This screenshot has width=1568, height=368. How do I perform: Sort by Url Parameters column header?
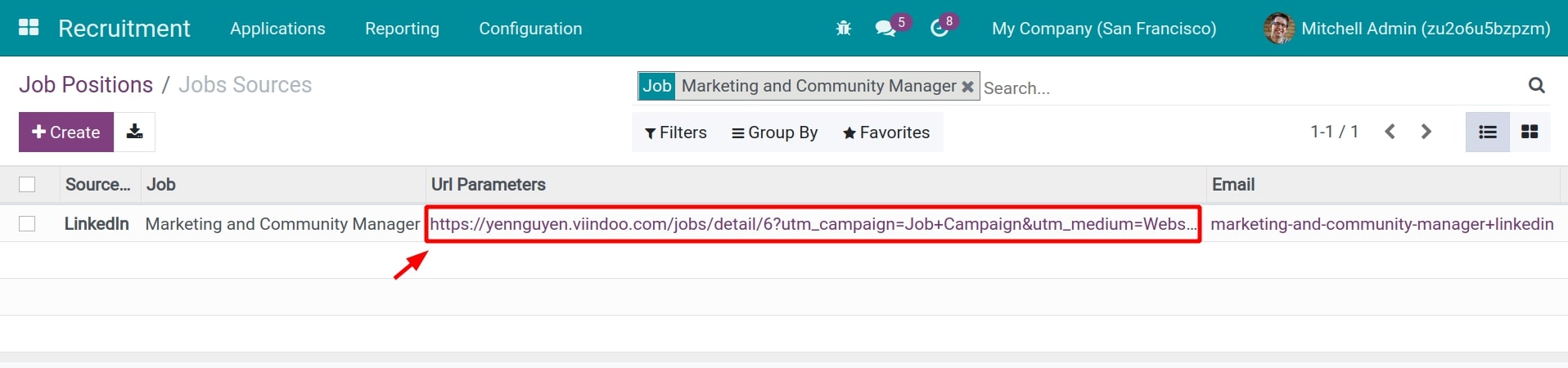point(816,185)
